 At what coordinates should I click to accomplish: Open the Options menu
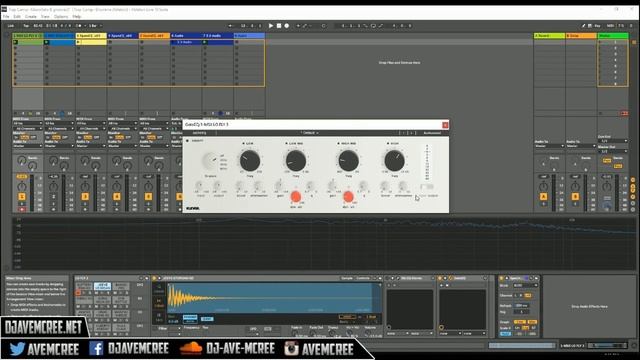(61, 17)
